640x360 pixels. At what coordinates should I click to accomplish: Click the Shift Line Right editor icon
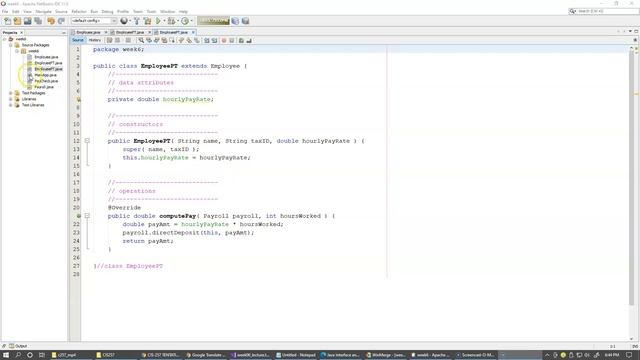coord(214,40)
